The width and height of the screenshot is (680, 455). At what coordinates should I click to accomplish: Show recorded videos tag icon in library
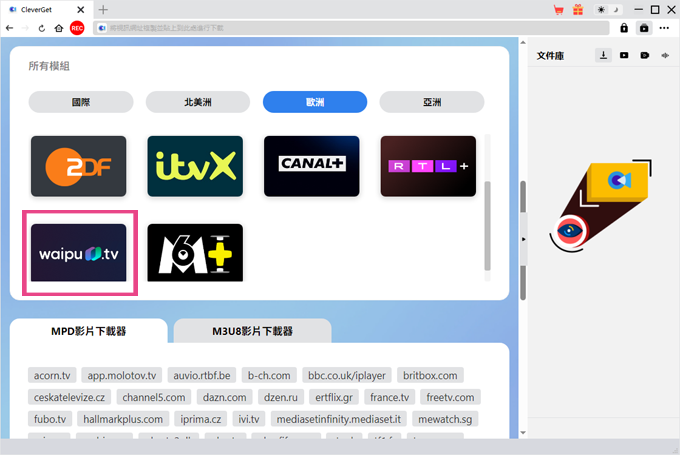coord(645,55)
